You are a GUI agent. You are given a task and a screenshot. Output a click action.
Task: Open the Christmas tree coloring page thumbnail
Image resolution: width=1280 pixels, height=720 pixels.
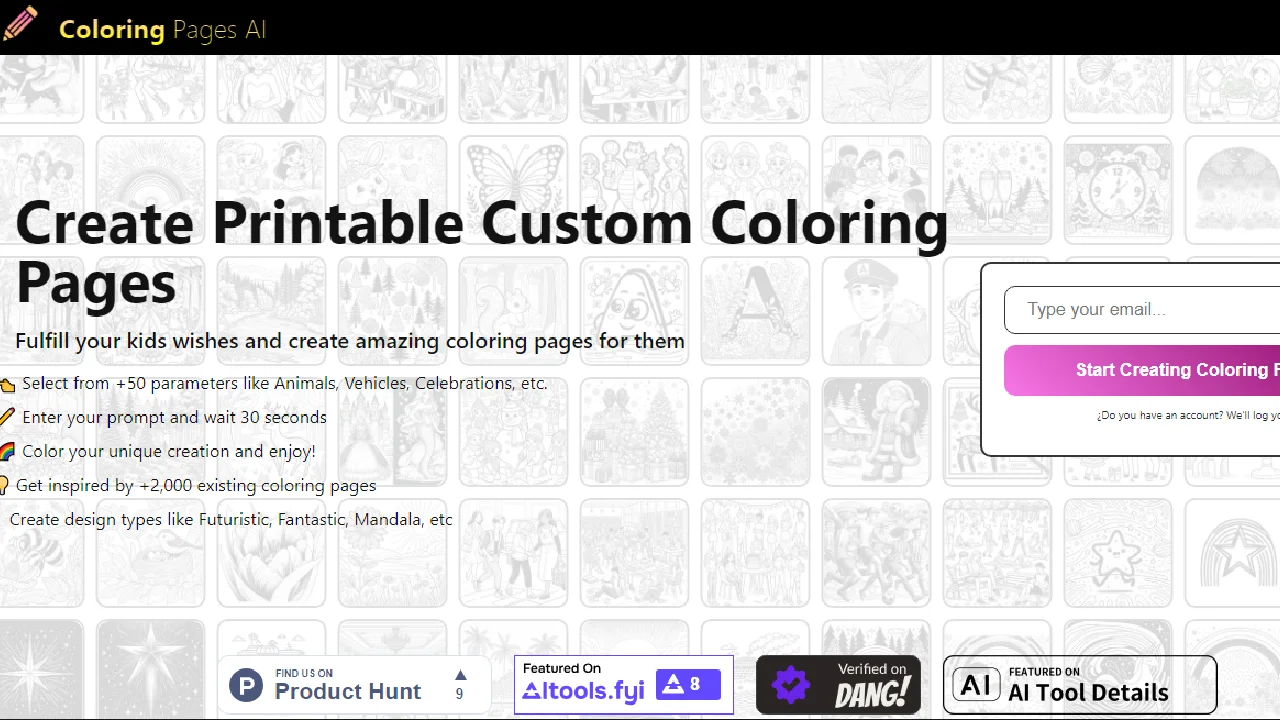coord(634,432)
